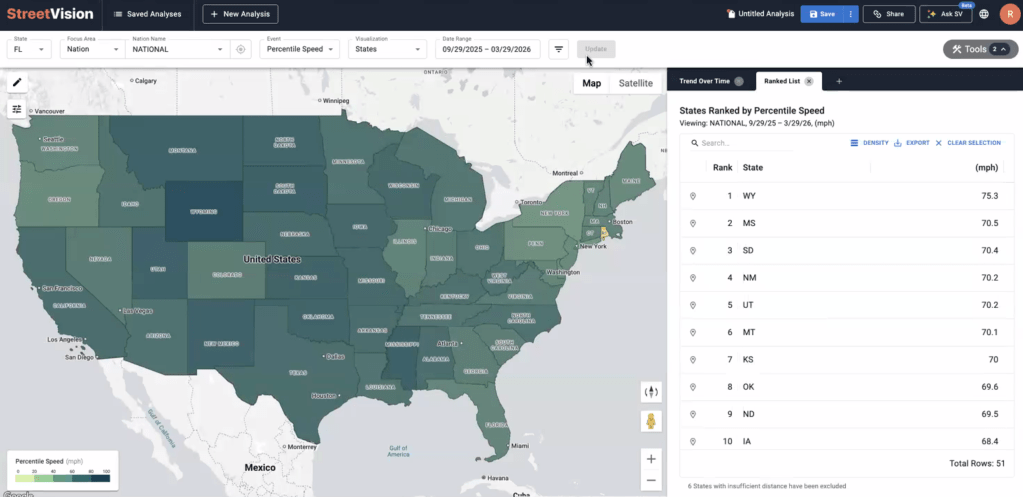This screenshot has height=497, width=1023.
Task: Expand the Event dropdown showing Percentile Speed
Action: pos(298,49)
